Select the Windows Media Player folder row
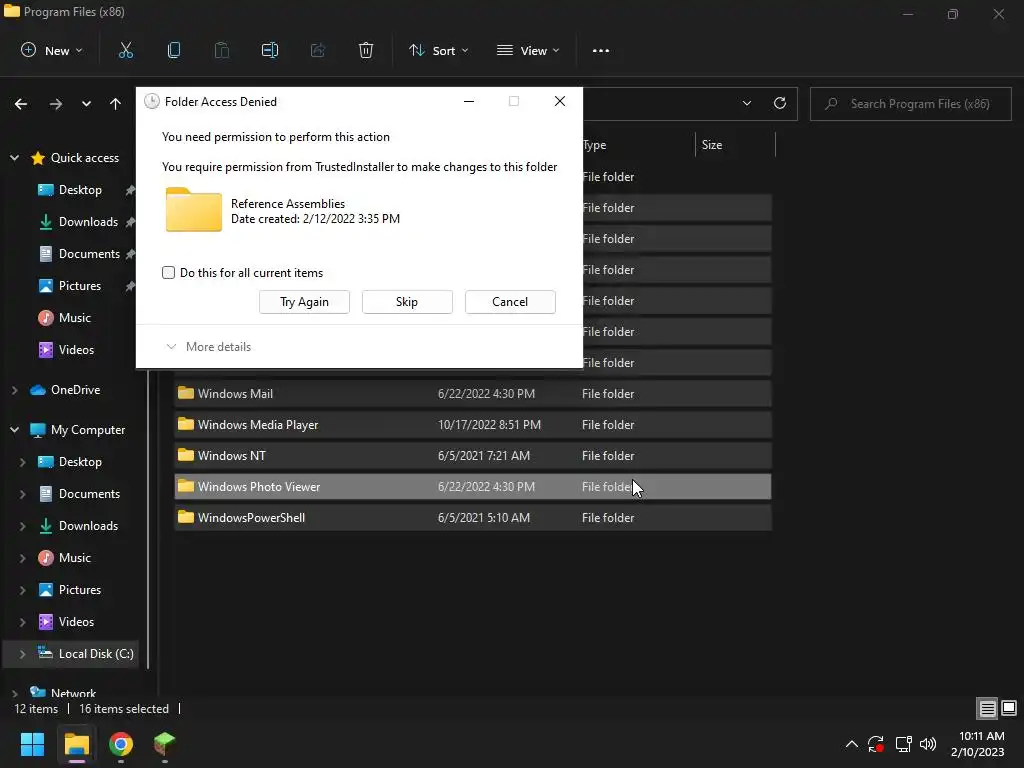The width and height of the screenshot is (1024, 768). click(473, 424)
